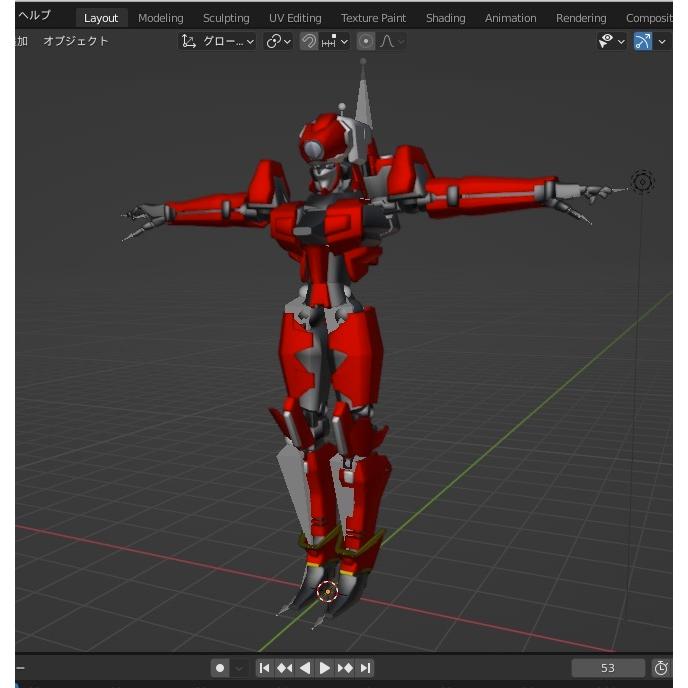Select the light object at upper right
688x688 pixels.
click(x=642, y=182)
